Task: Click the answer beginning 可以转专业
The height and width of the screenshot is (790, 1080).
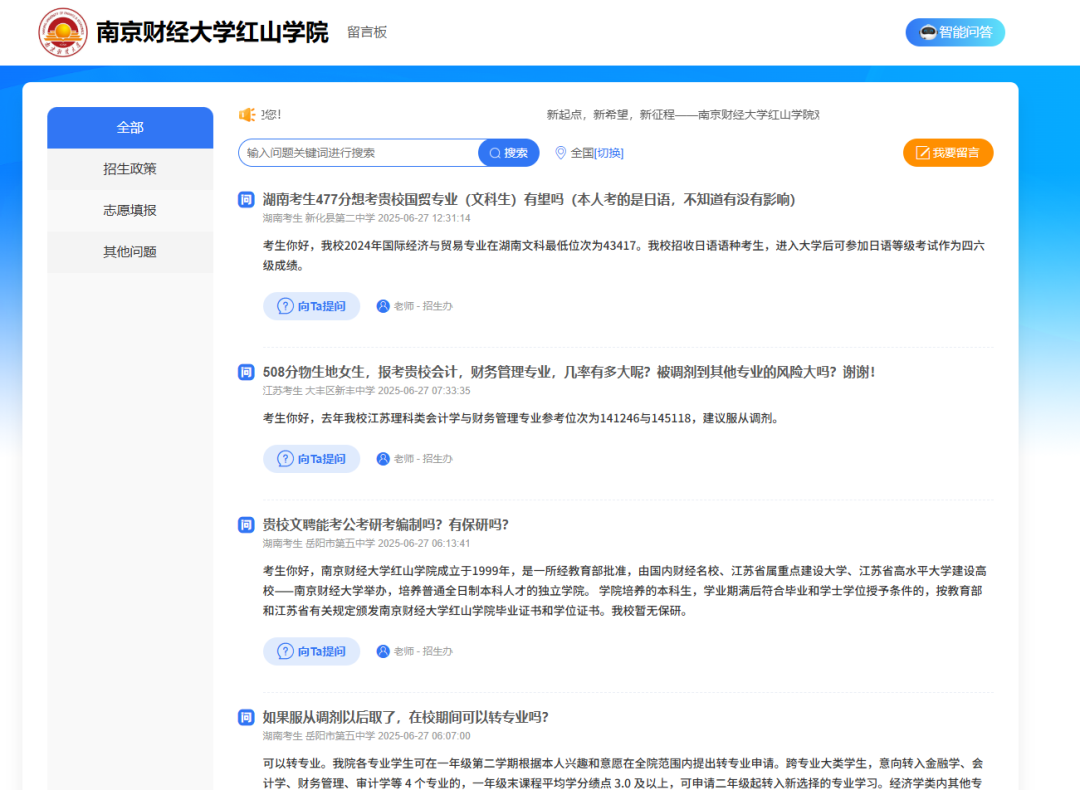Action: pos(623,773)
